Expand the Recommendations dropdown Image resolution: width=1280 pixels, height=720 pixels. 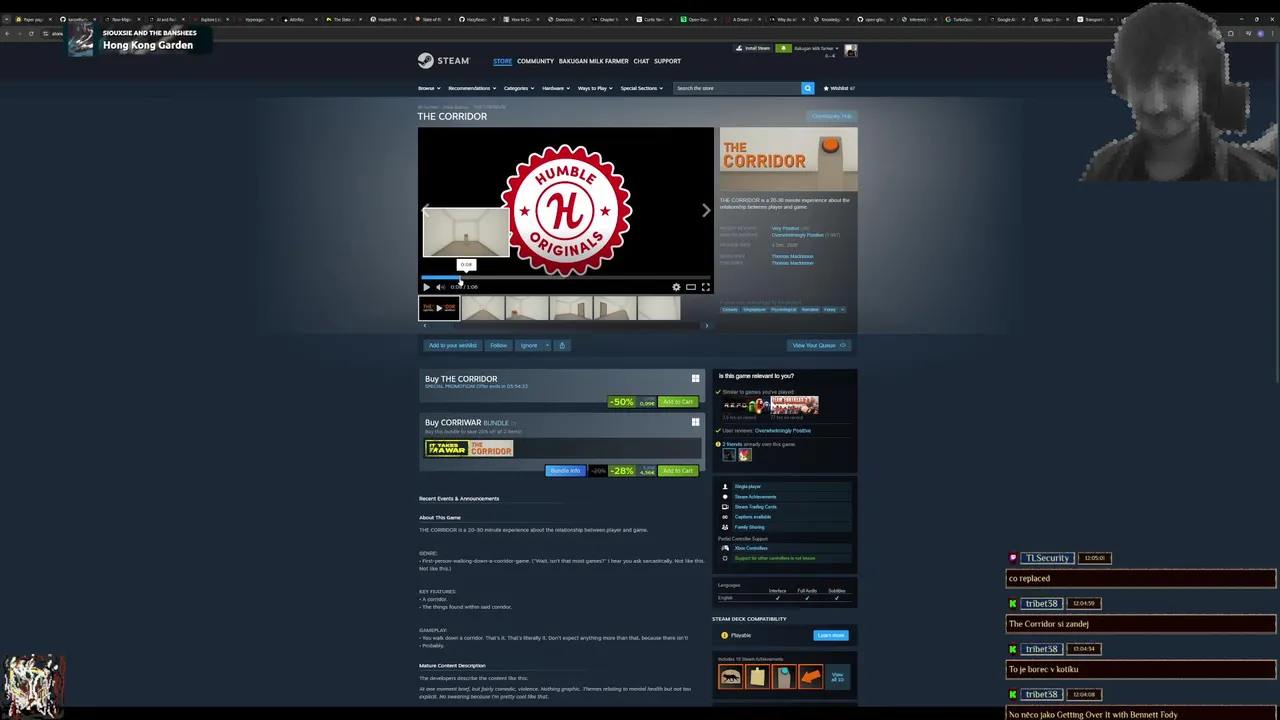pyautogui.click(x=471, y=88)
